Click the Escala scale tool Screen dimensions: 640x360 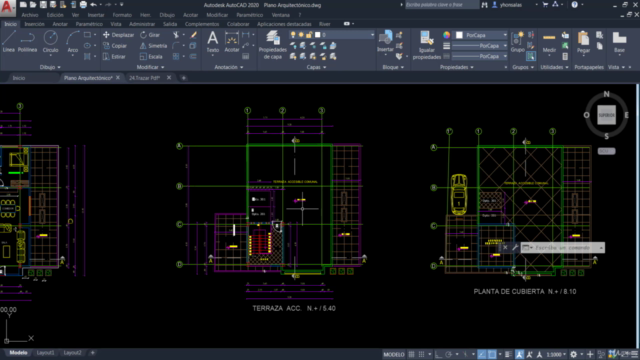[x=151, y=57]
